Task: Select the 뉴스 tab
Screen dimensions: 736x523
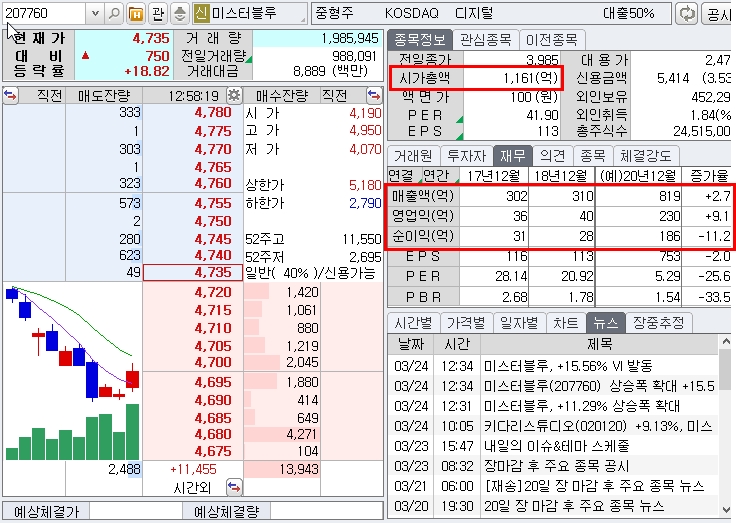Action: [x=606, y=323]
